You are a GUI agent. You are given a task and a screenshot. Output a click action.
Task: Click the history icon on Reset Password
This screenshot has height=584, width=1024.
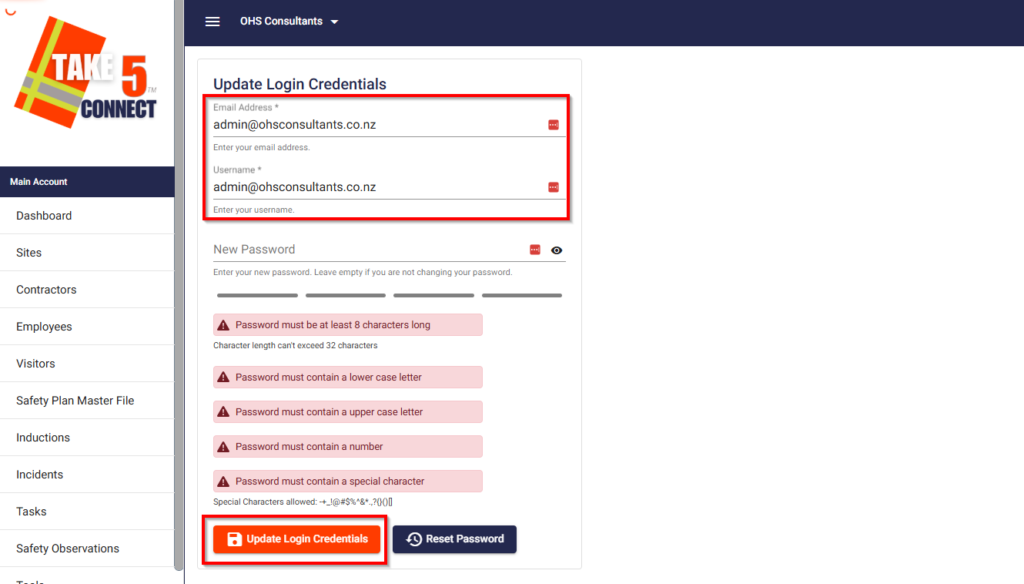point(414,540)
